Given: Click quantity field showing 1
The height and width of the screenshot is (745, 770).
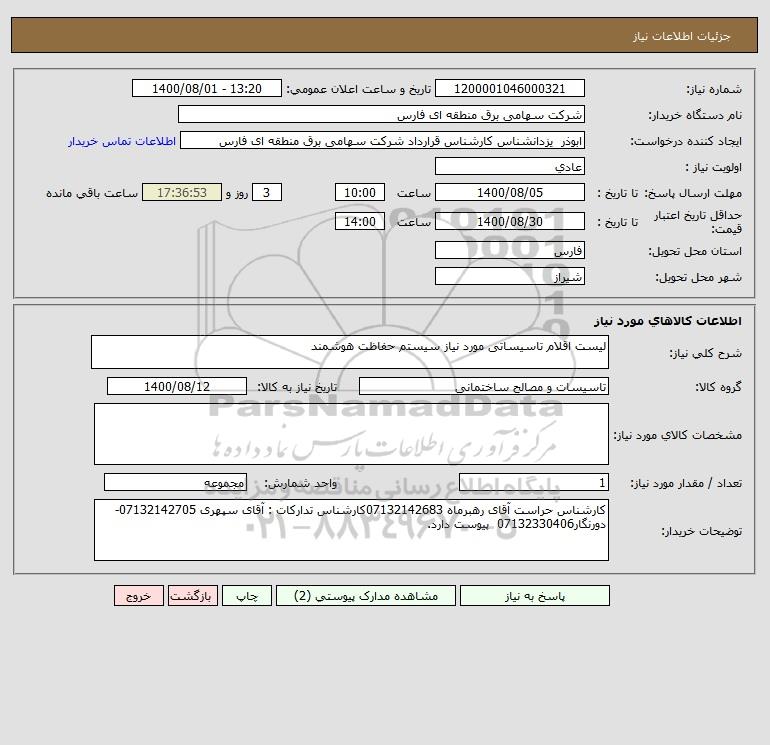Looking at the screenshot, I should coord(534,483).
